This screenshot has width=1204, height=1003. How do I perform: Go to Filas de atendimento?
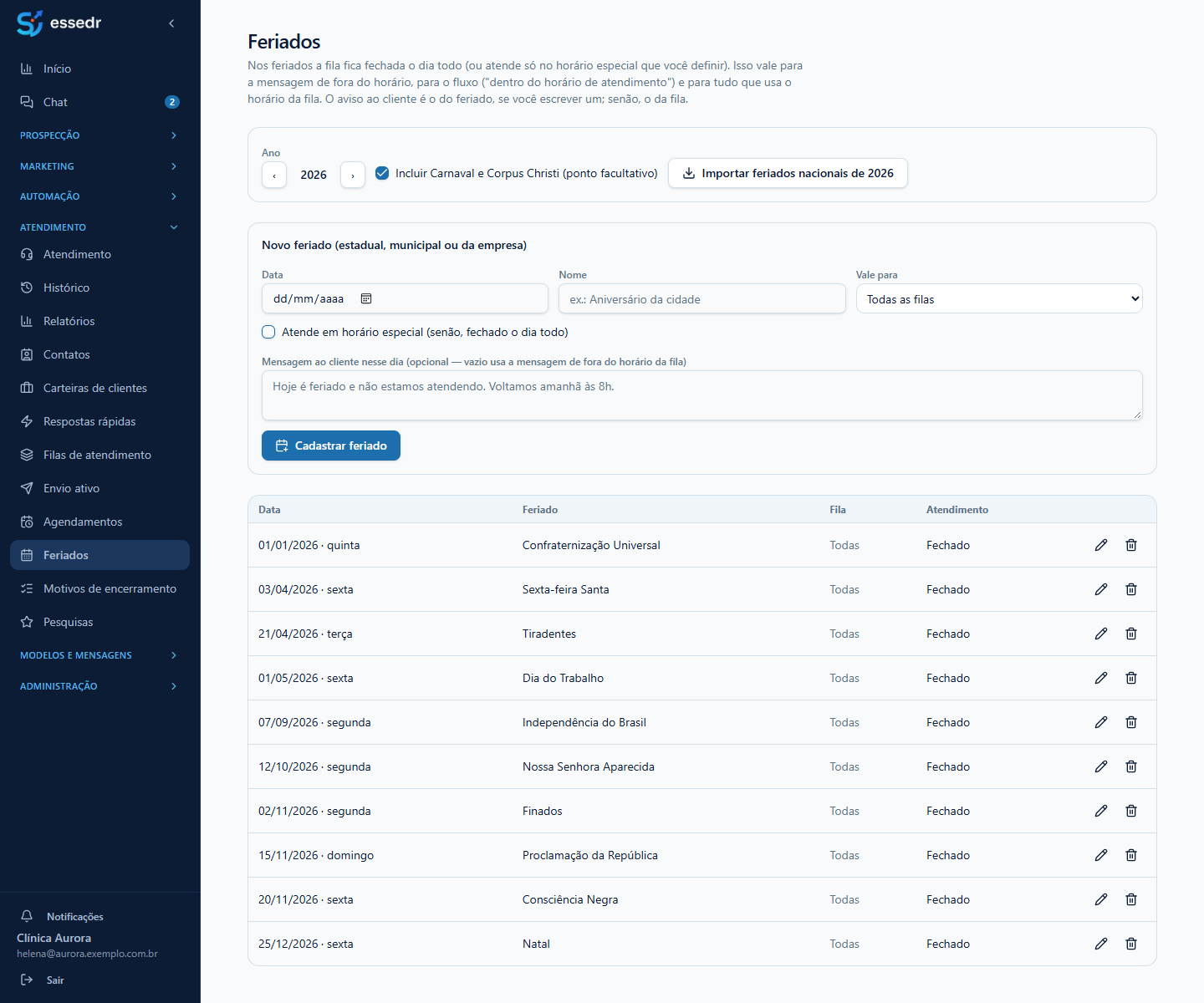coord(99,455)
